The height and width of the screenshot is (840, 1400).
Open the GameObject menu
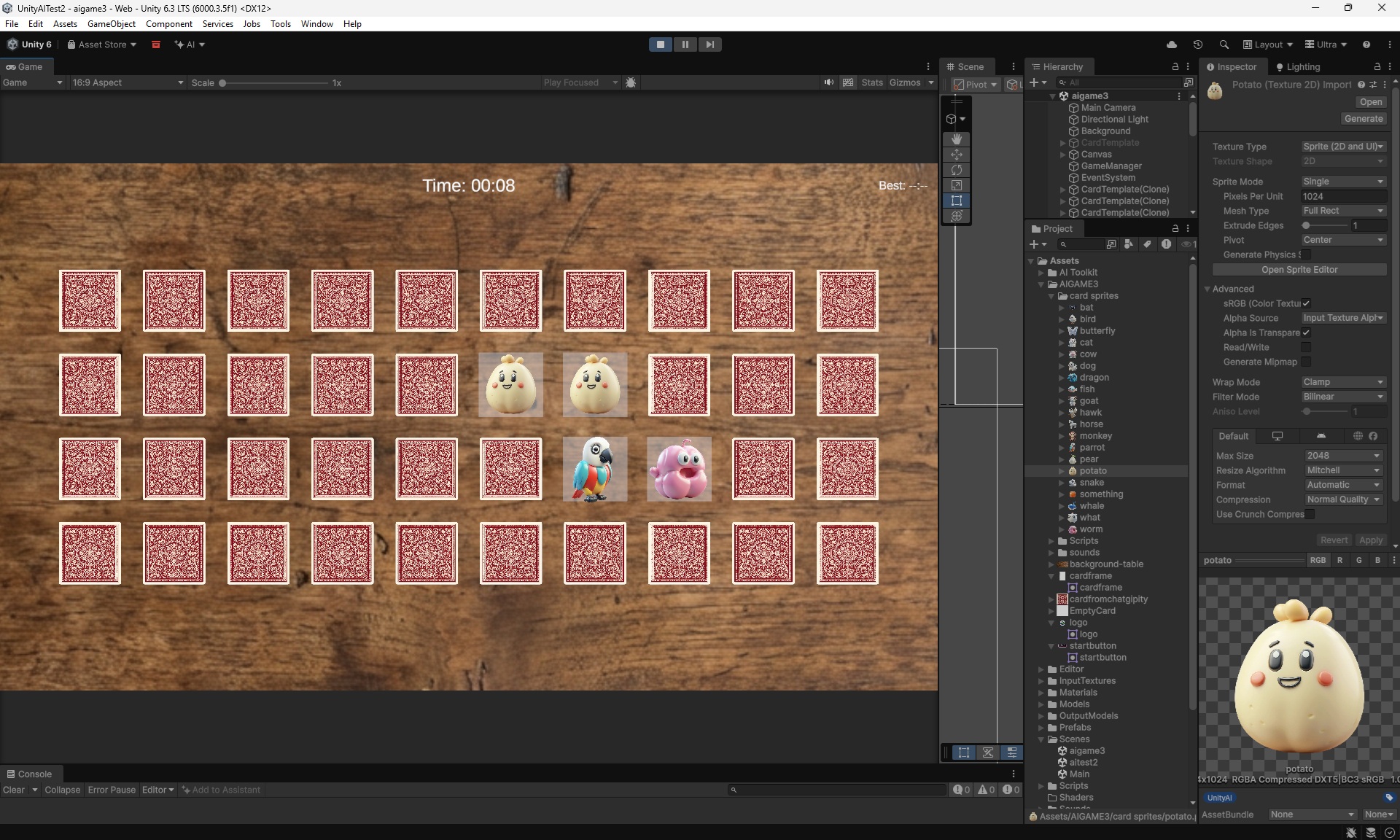coord(111,24)
